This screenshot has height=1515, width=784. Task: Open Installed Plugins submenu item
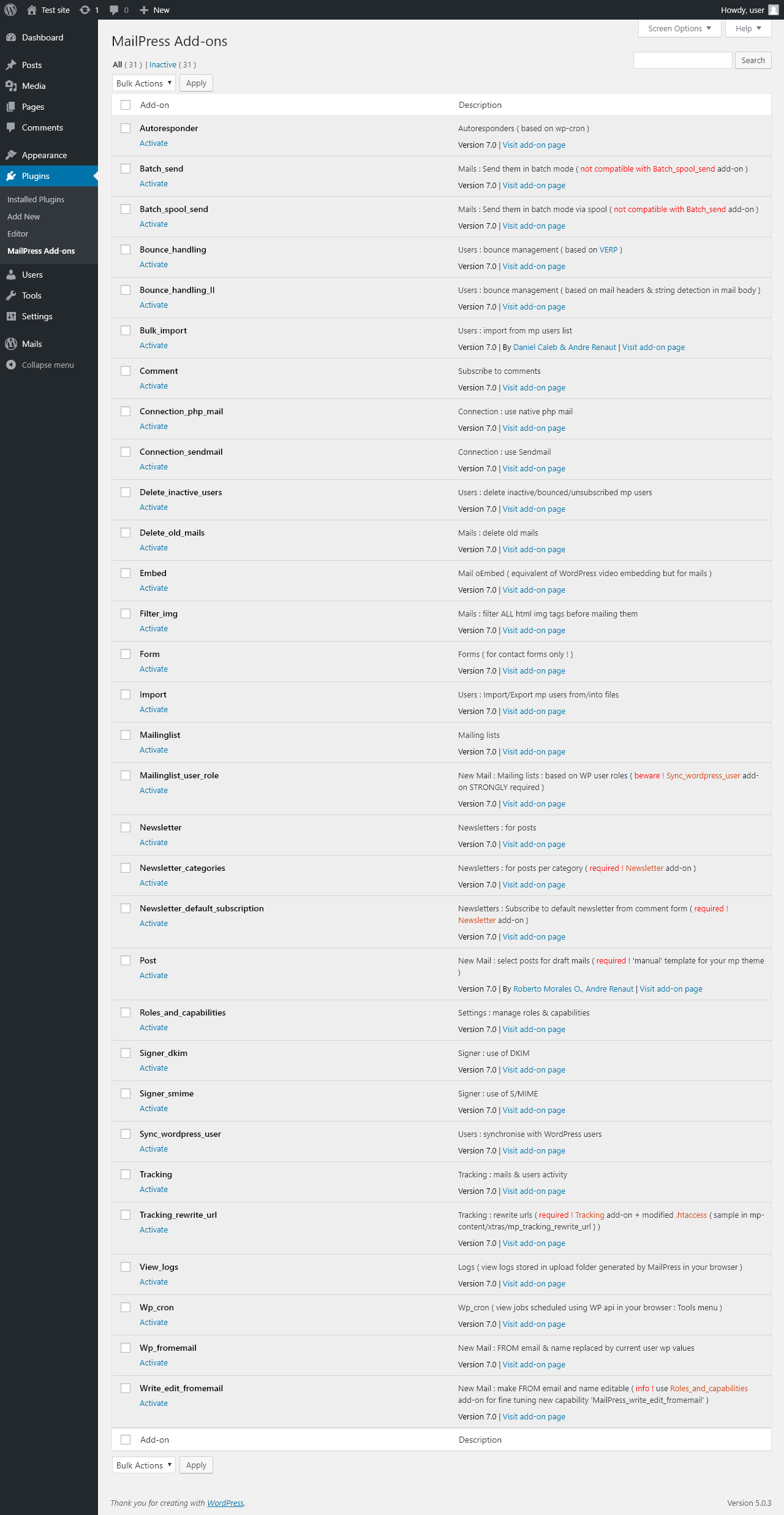tap(36, 199)
